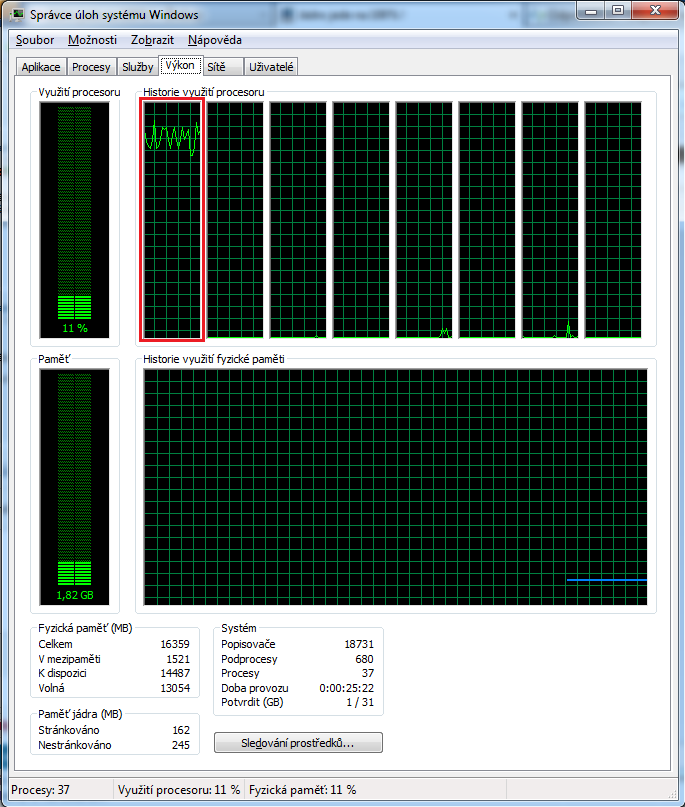Click the CPU usage meter showing 11 %
The image size is (685, 807).
75,220
